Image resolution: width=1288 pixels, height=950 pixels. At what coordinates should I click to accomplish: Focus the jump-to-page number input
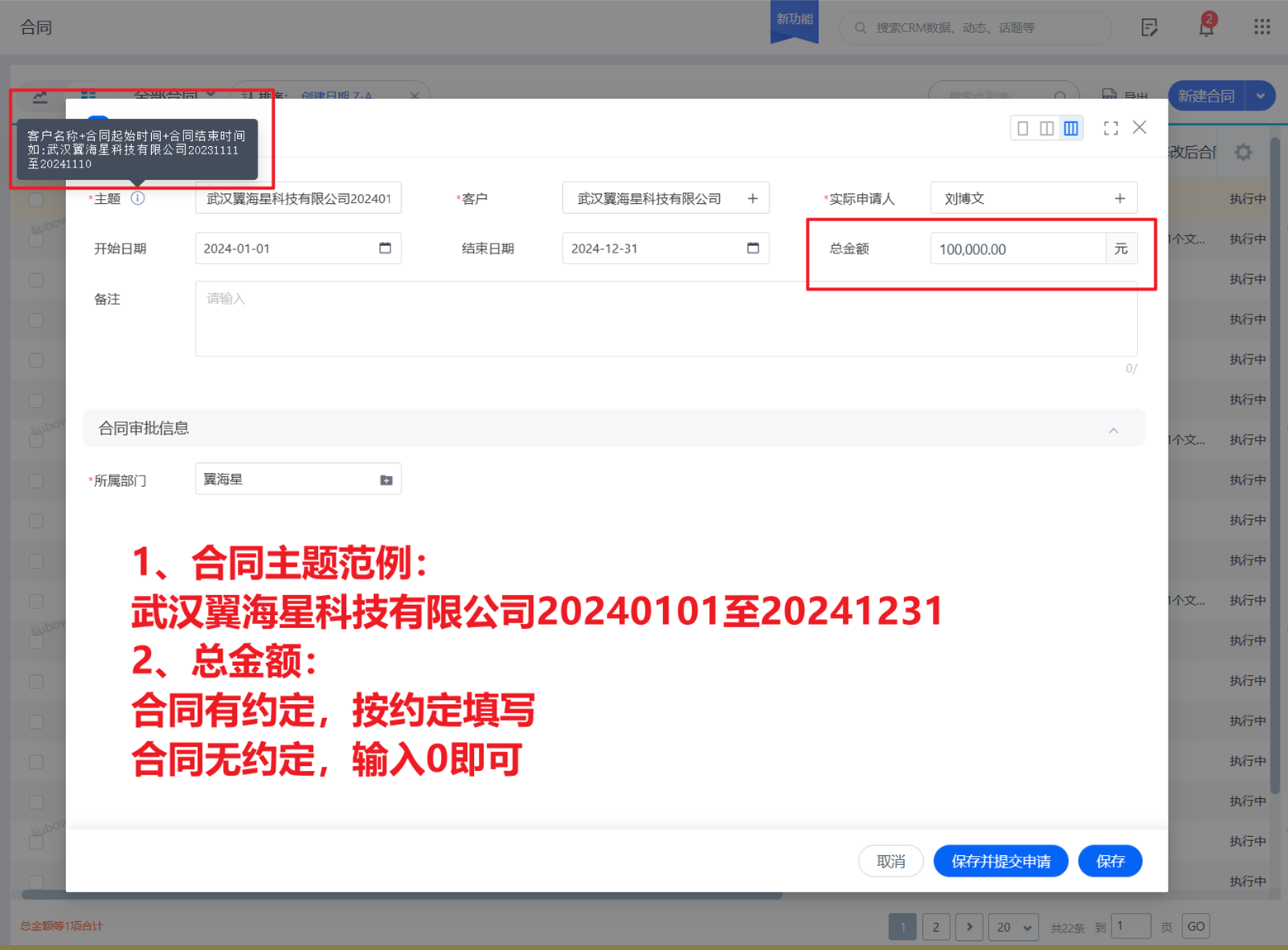click(x=1131, y=926)
